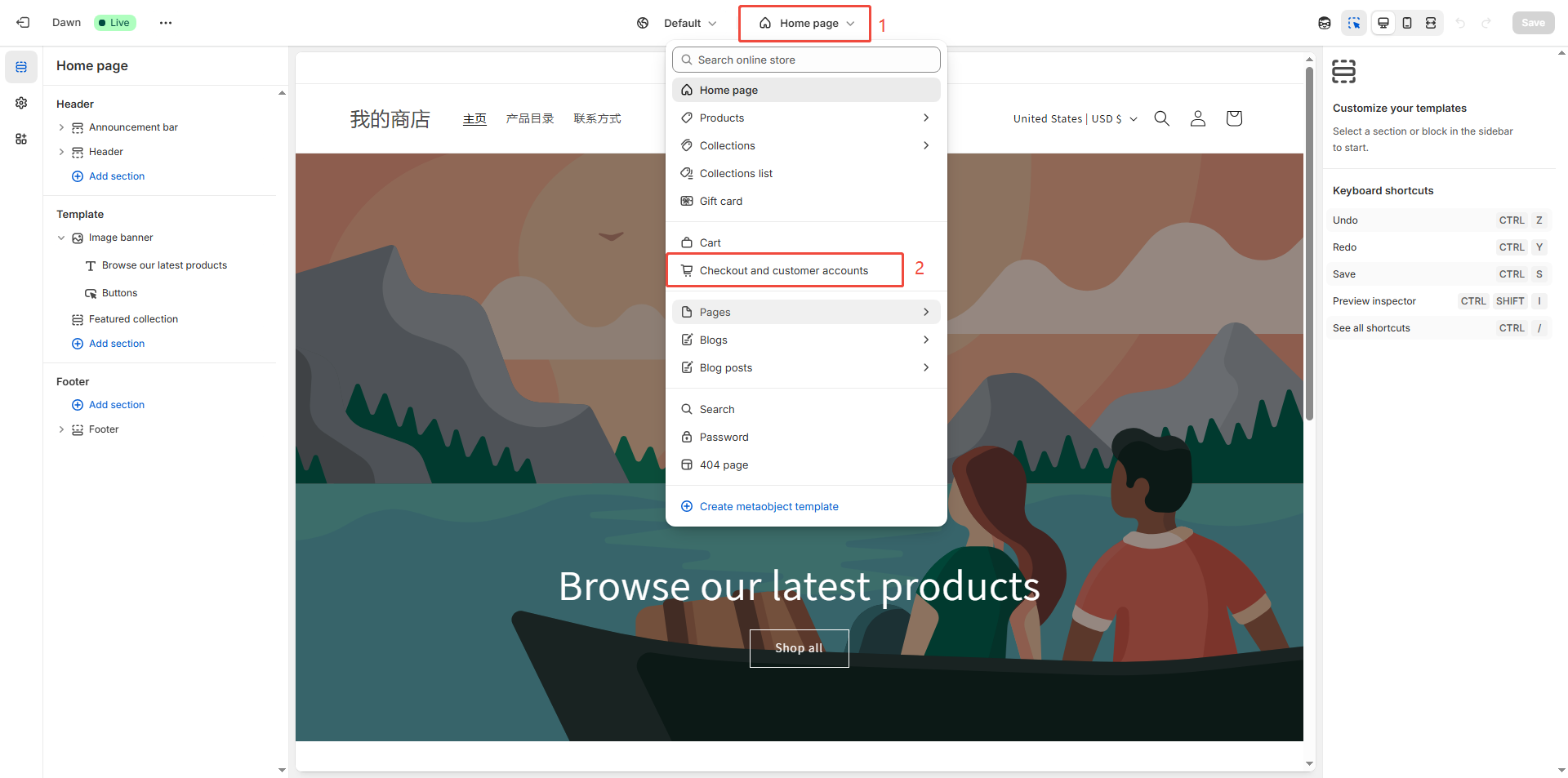Click the Search online store field
The width and height of the screenshot is (1568, 778).
tap(806, 60)
